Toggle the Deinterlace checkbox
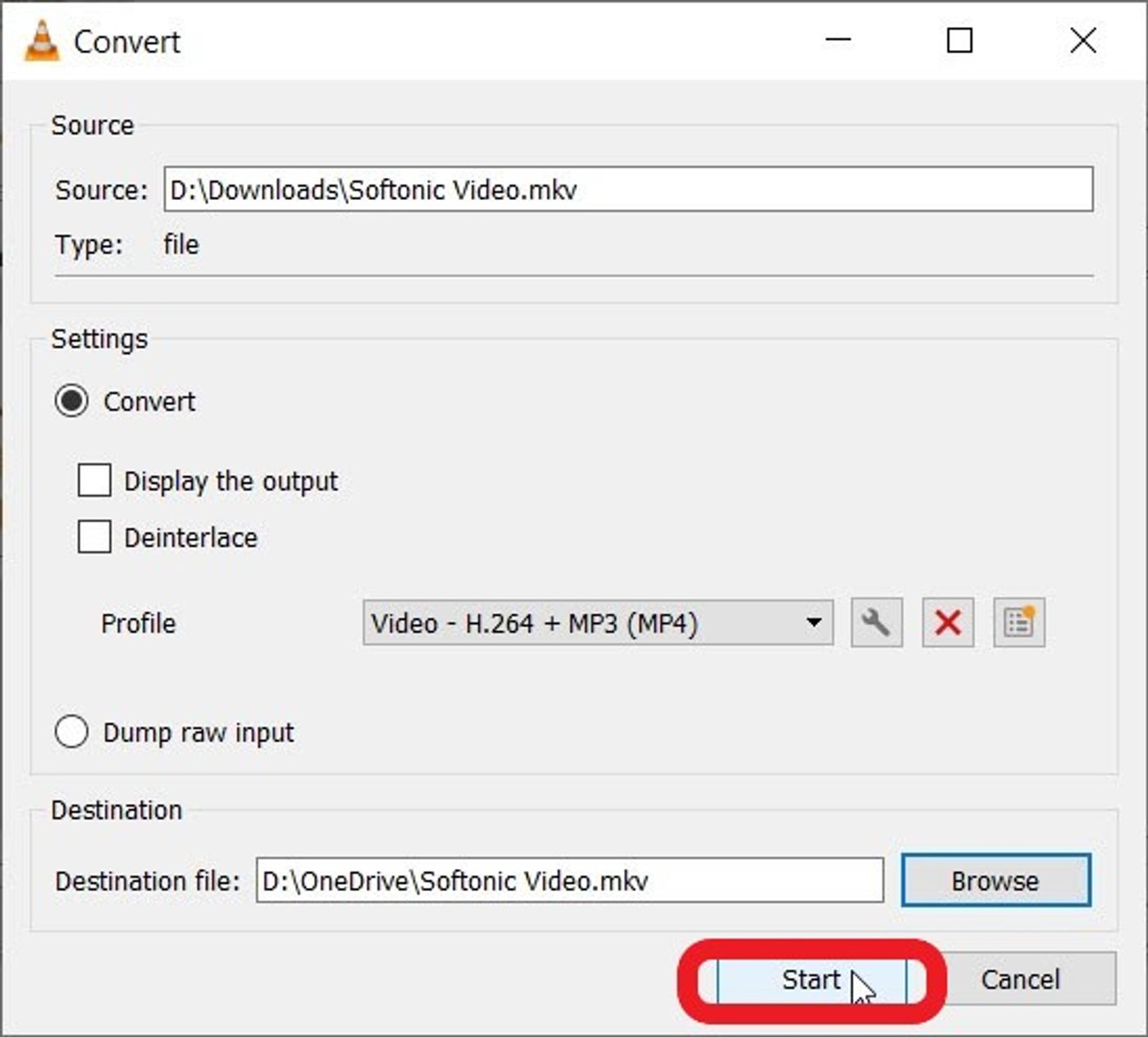1148x1037 pixels. 93,537
